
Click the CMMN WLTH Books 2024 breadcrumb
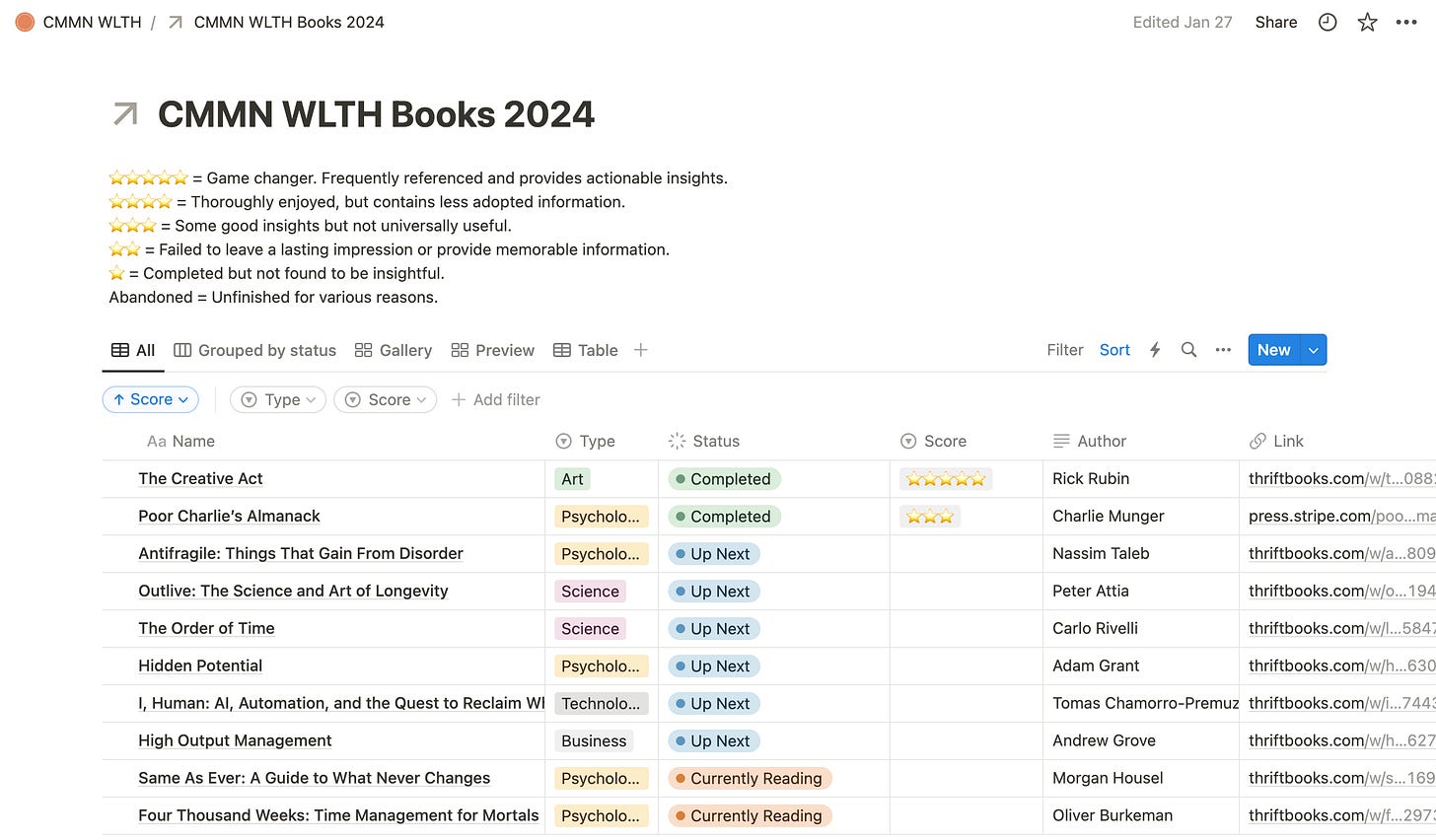(x=289, y=22)
